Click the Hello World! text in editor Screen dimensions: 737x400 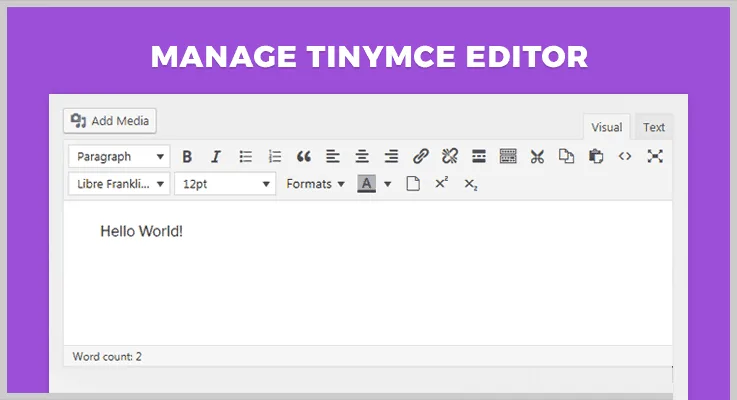(x=141, y=231)
